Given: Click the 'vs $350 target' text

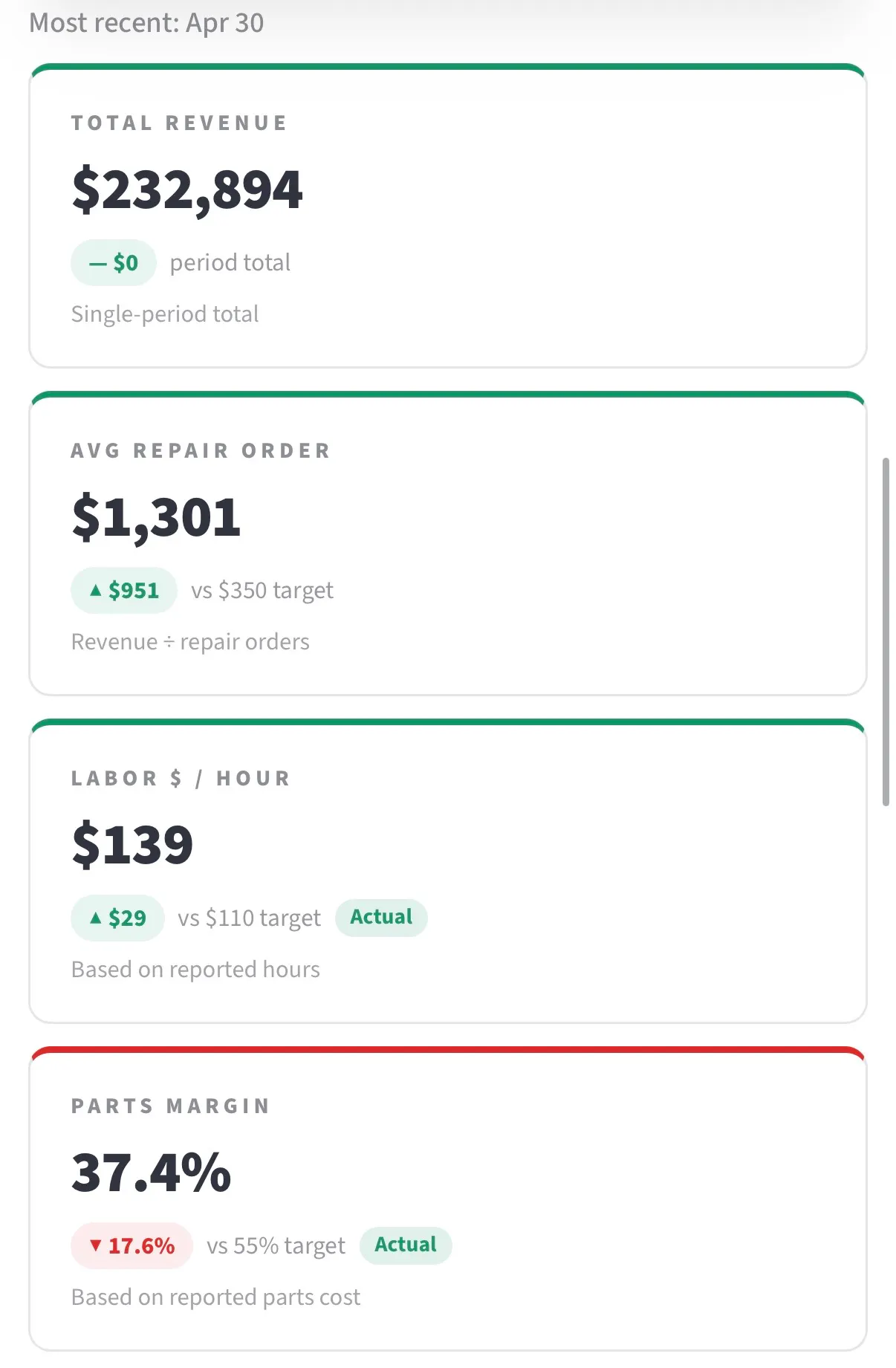Looking at the screenshot, I should click(262, 591).
